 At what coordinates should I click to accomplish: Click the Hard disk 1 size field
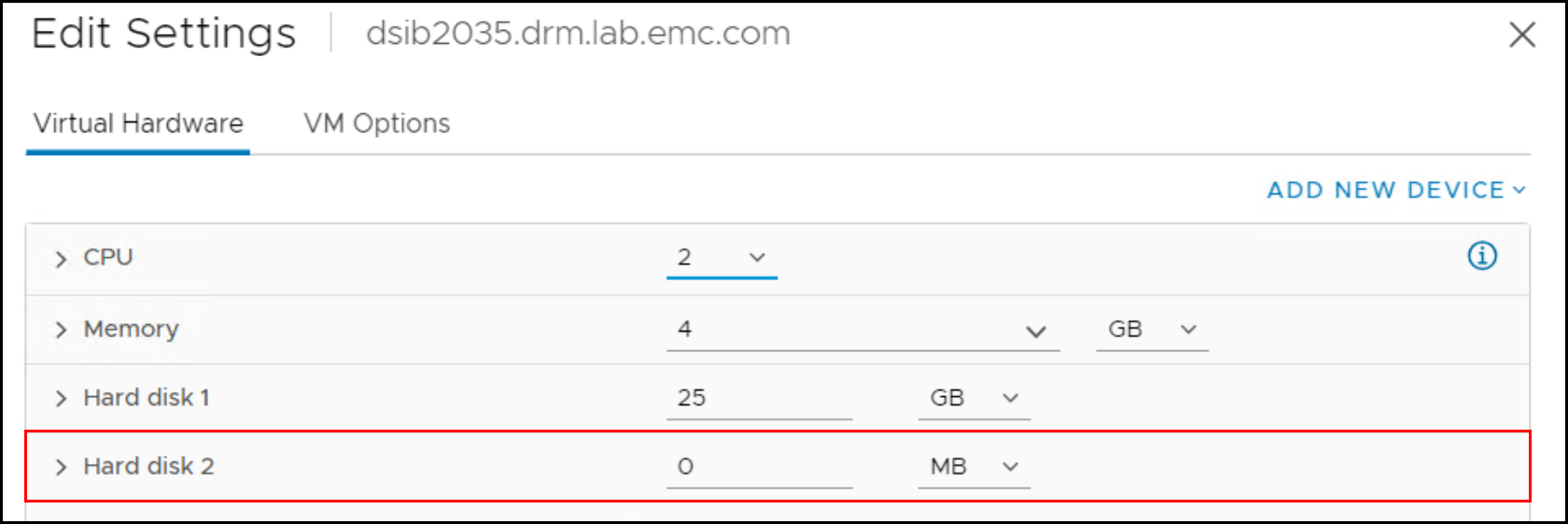(x=758, y=398)
